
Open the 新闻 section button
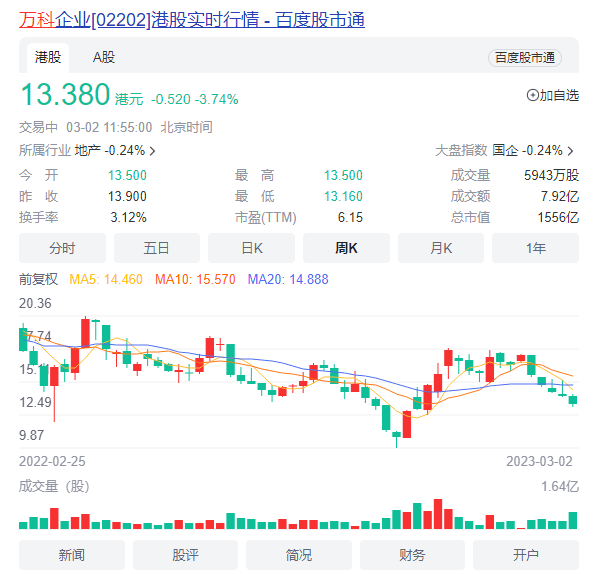pos(72,555)
